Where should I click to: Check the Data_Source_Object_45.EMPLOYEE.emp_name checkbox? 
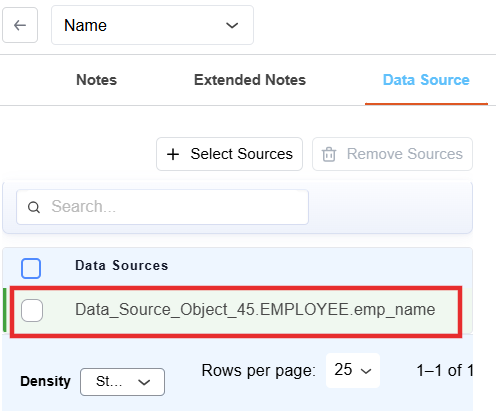point(32,310)
